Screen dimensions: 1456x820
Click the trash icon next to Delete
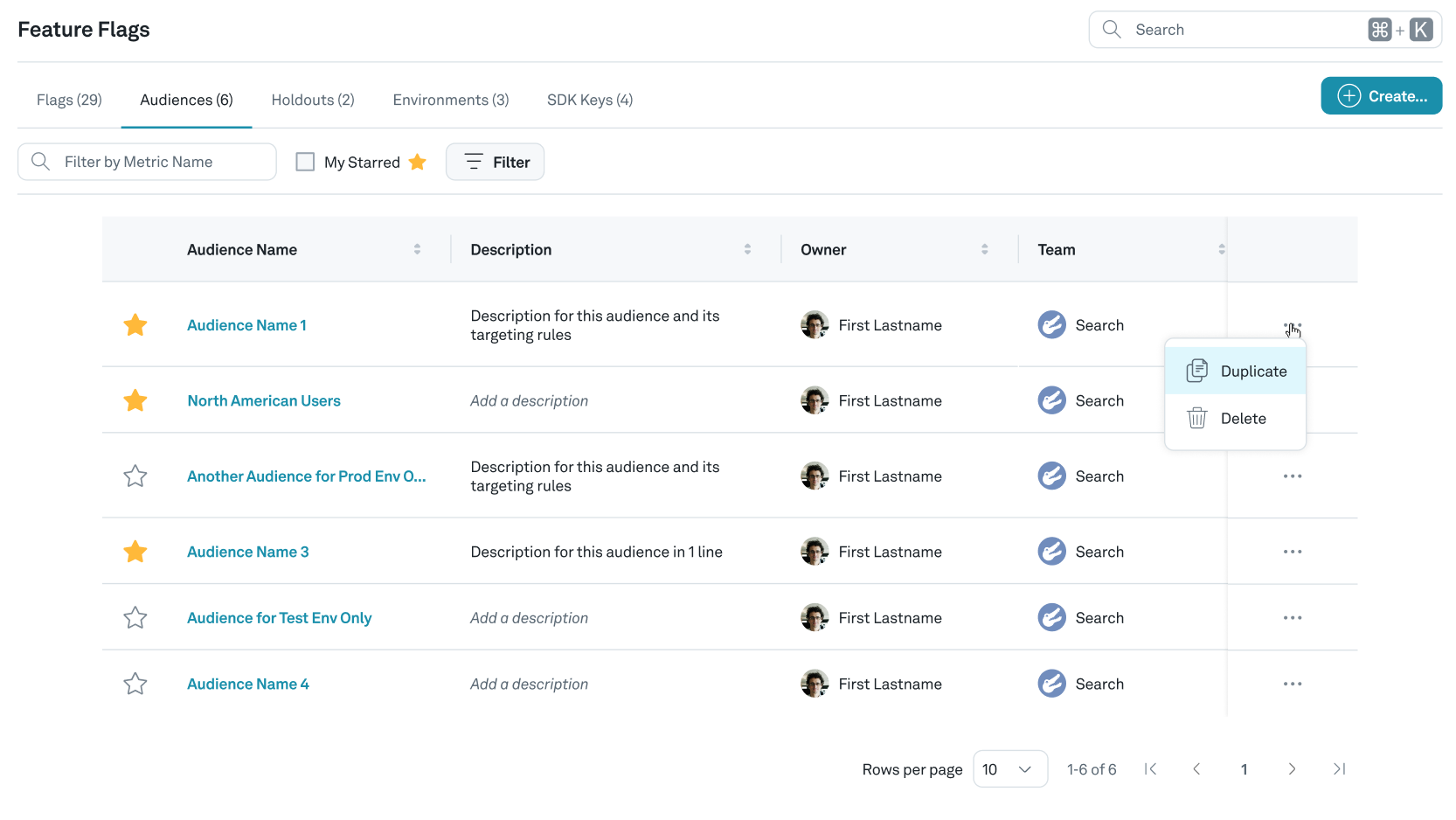pyautogui.click(x=1196, y=418)
